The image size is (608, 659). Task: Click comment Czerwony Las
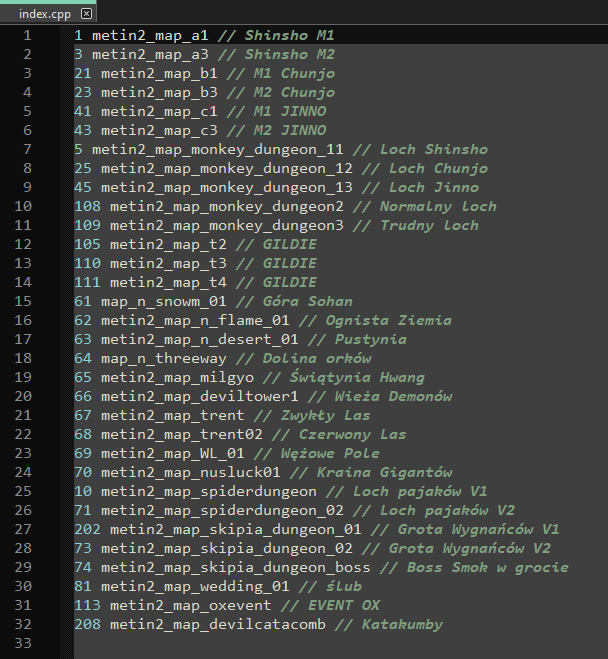click(353, 435)
